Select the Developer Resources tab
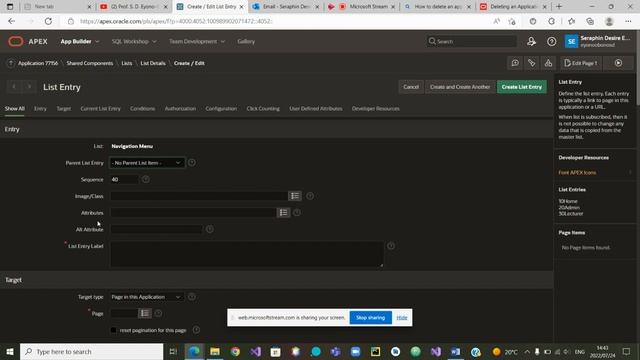Image resolution: width=640 pixels, height=360 pixels. pos(376,109)
